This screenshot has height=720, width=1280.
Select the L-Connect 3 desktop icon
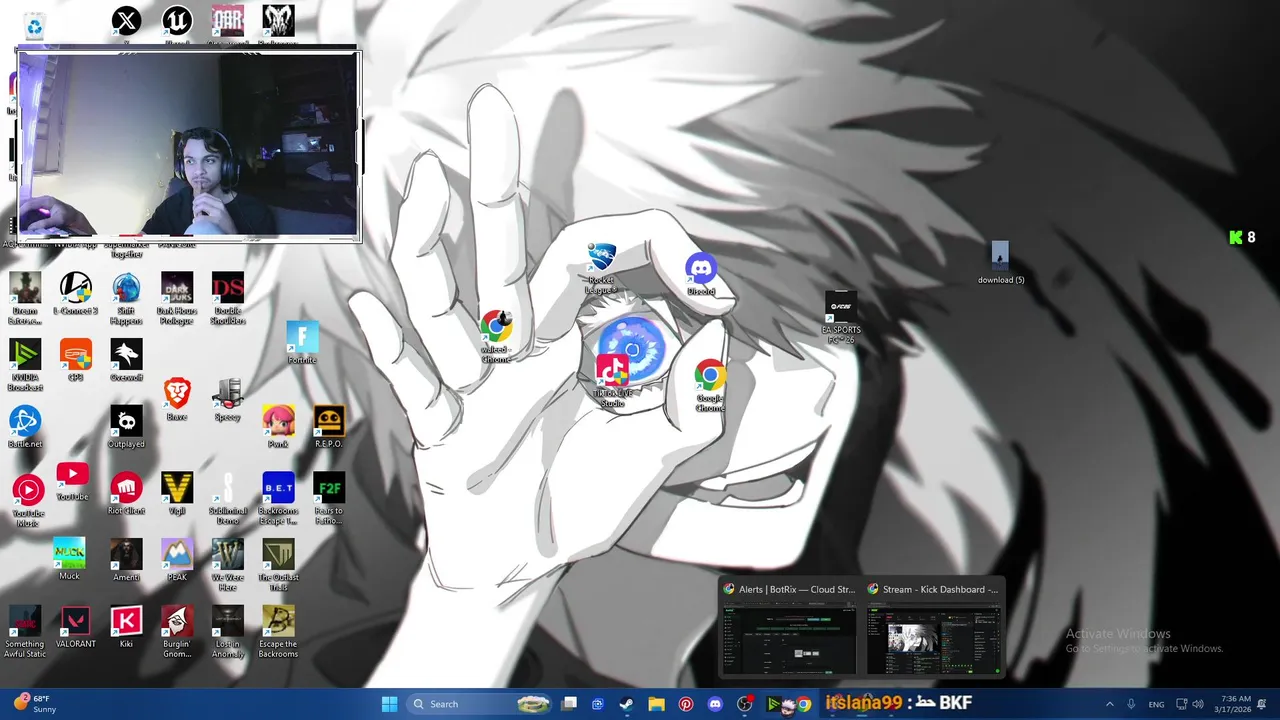click(75, 294)
